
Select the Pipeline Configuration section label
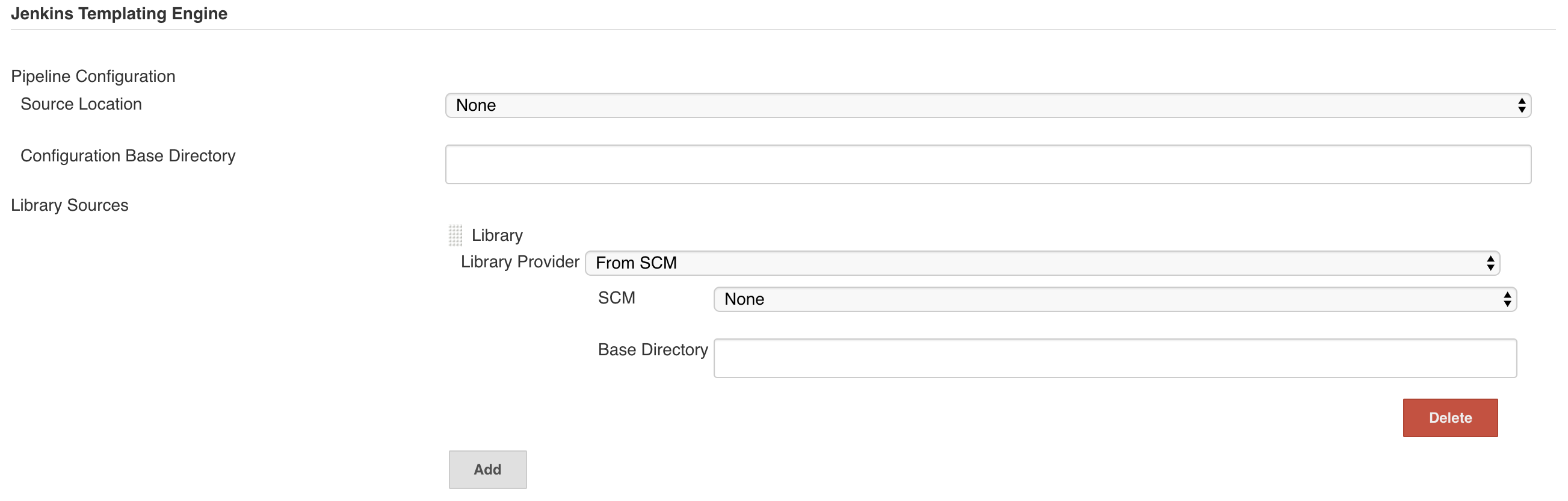pos(93,76)
